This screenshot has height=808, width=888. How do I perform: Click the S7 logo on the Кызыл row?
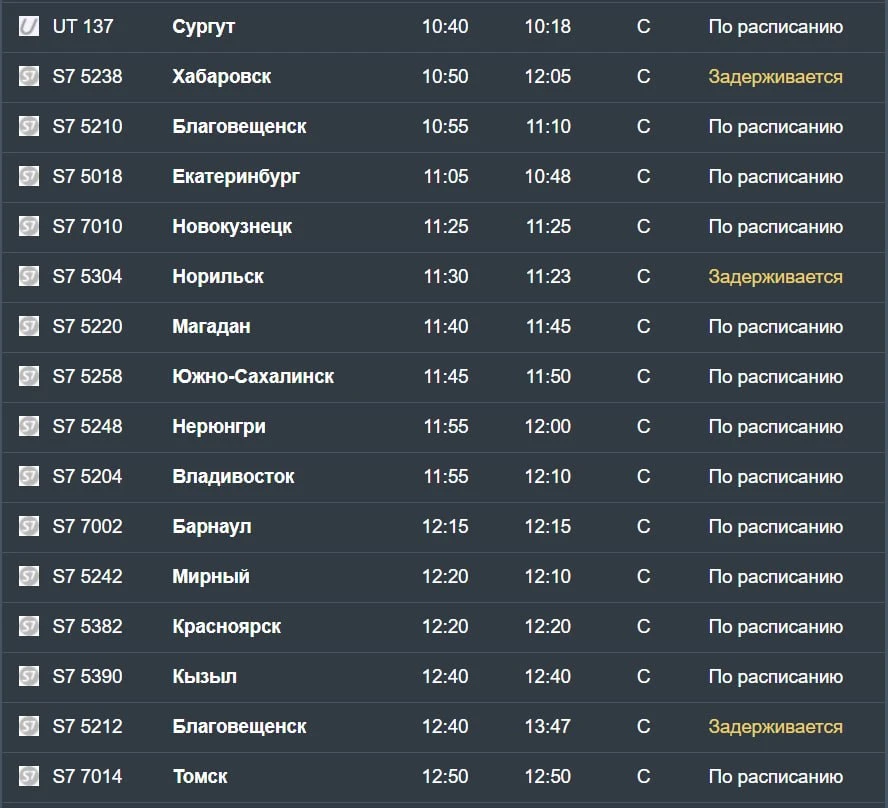[29, 676]
